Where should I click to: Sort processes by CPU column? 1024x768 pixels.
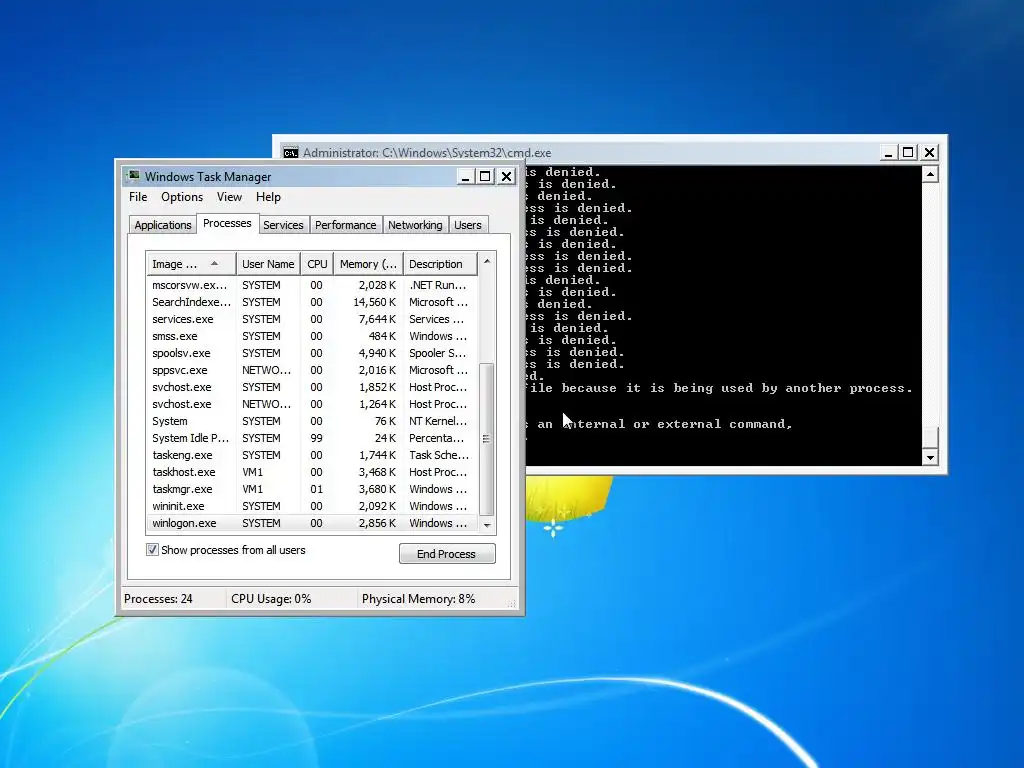[x=317, y=264]
